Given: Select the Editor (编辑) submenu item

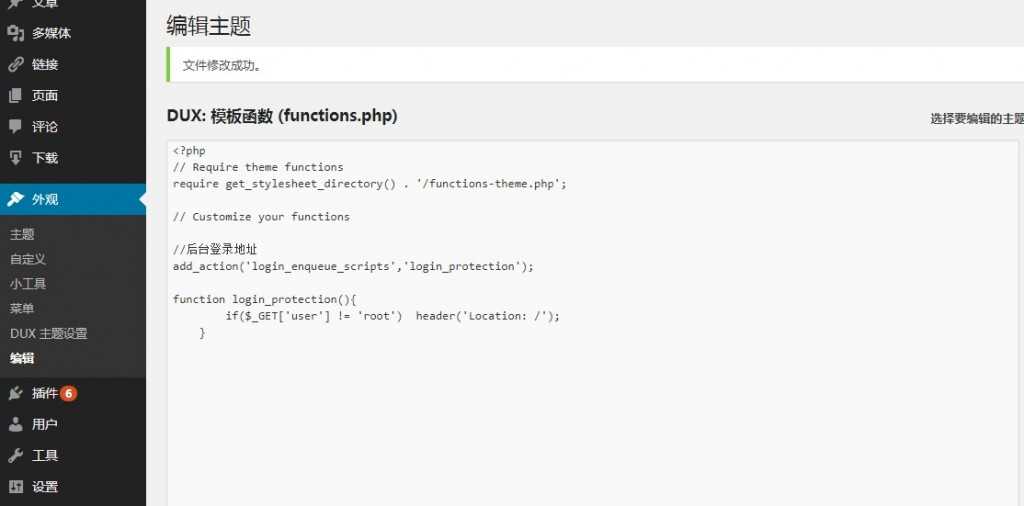Looking at the screenshot, I should (x=22, y=358).
